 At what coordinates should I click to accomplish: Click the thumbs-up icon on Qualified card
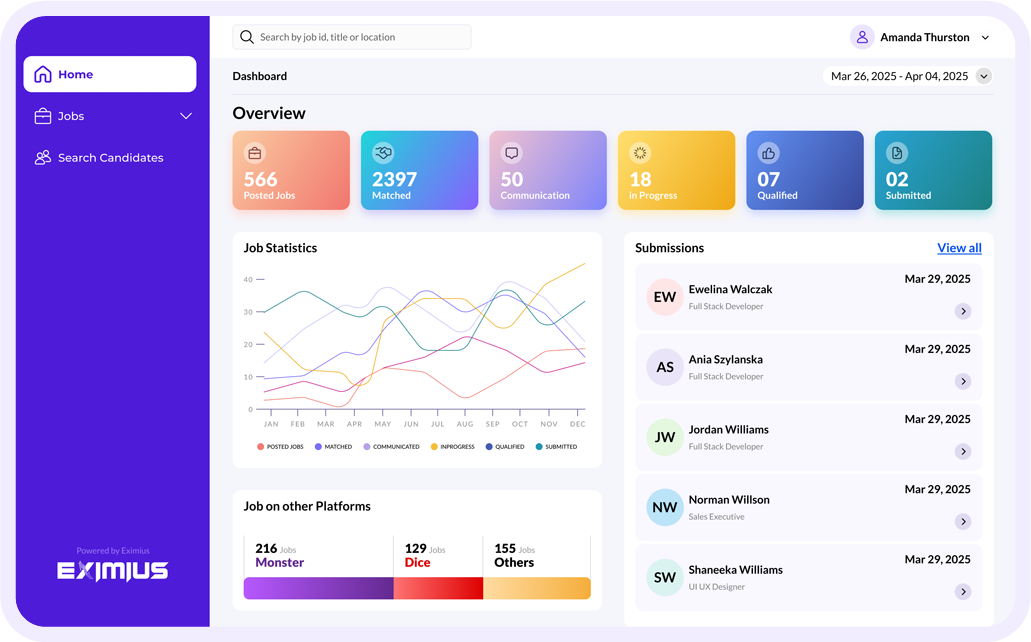[768, 153]
